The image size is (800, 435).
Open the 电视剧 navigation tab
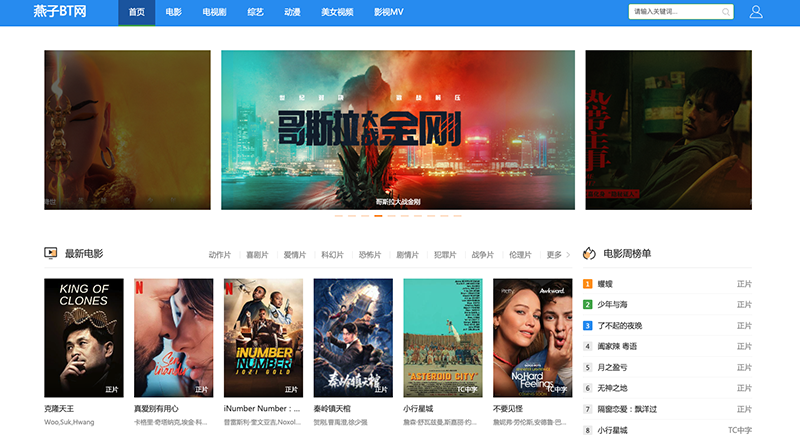(x=214, y=12)
